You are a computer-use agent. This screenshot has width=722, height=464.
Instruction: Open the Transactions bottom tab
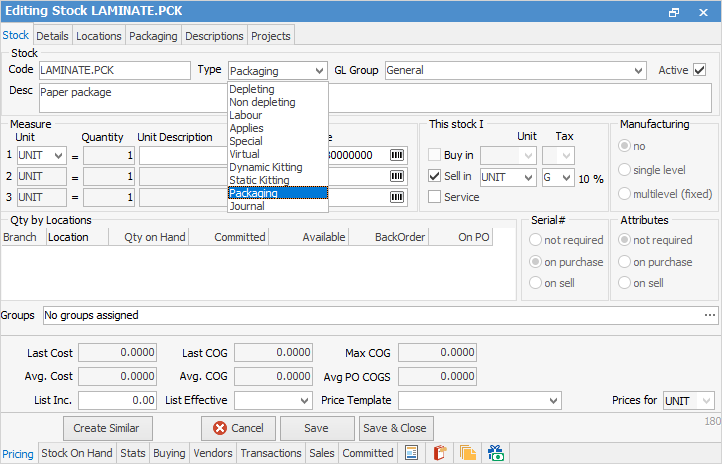pos(271,453)
